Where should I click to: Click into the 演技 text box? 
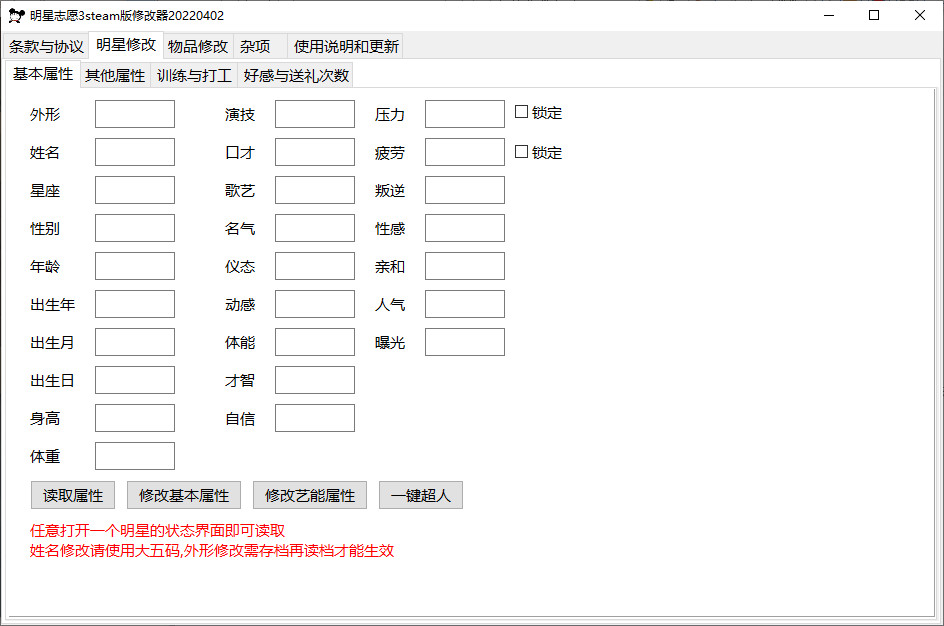tap(315, 114)
